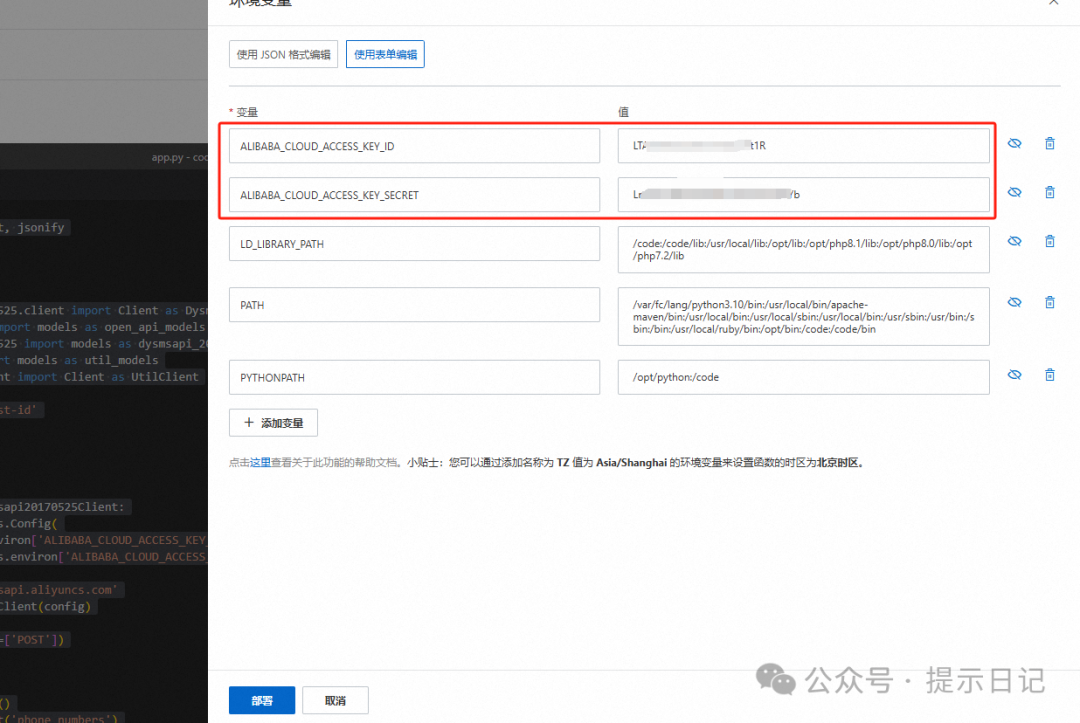1080x723 pixels.
Task: Select the 使用表单编辑 tab
Action: pyautogui.click(x=385, y=55)
